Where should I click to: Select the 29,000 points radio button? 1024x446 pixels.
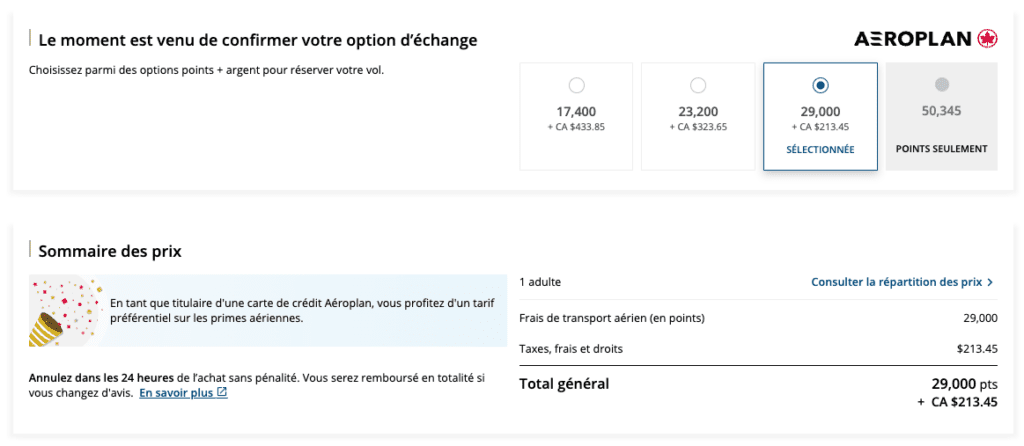(x=820, y=86)
